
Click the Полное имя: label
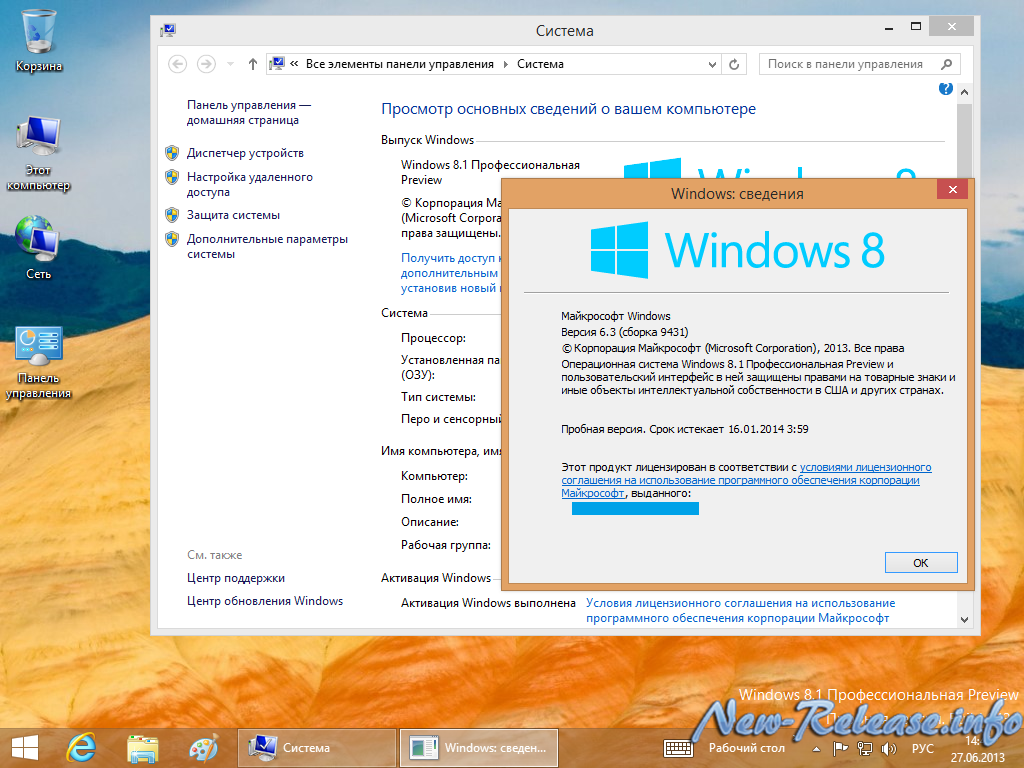click(x=436, y=499)
